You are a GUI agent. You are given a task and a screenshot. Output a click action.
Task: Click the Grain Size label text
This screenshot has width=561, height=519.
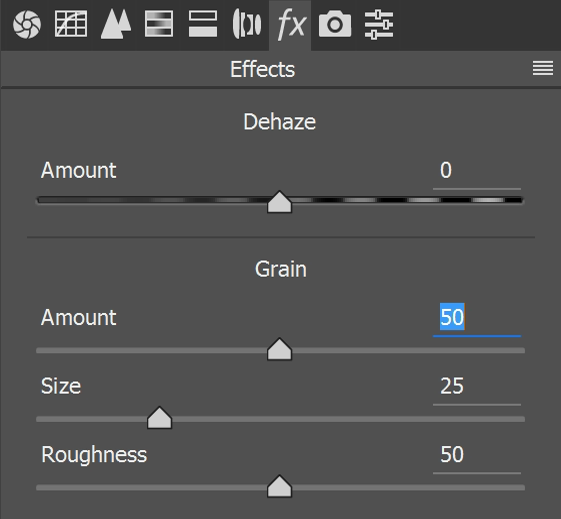[61, 386]
